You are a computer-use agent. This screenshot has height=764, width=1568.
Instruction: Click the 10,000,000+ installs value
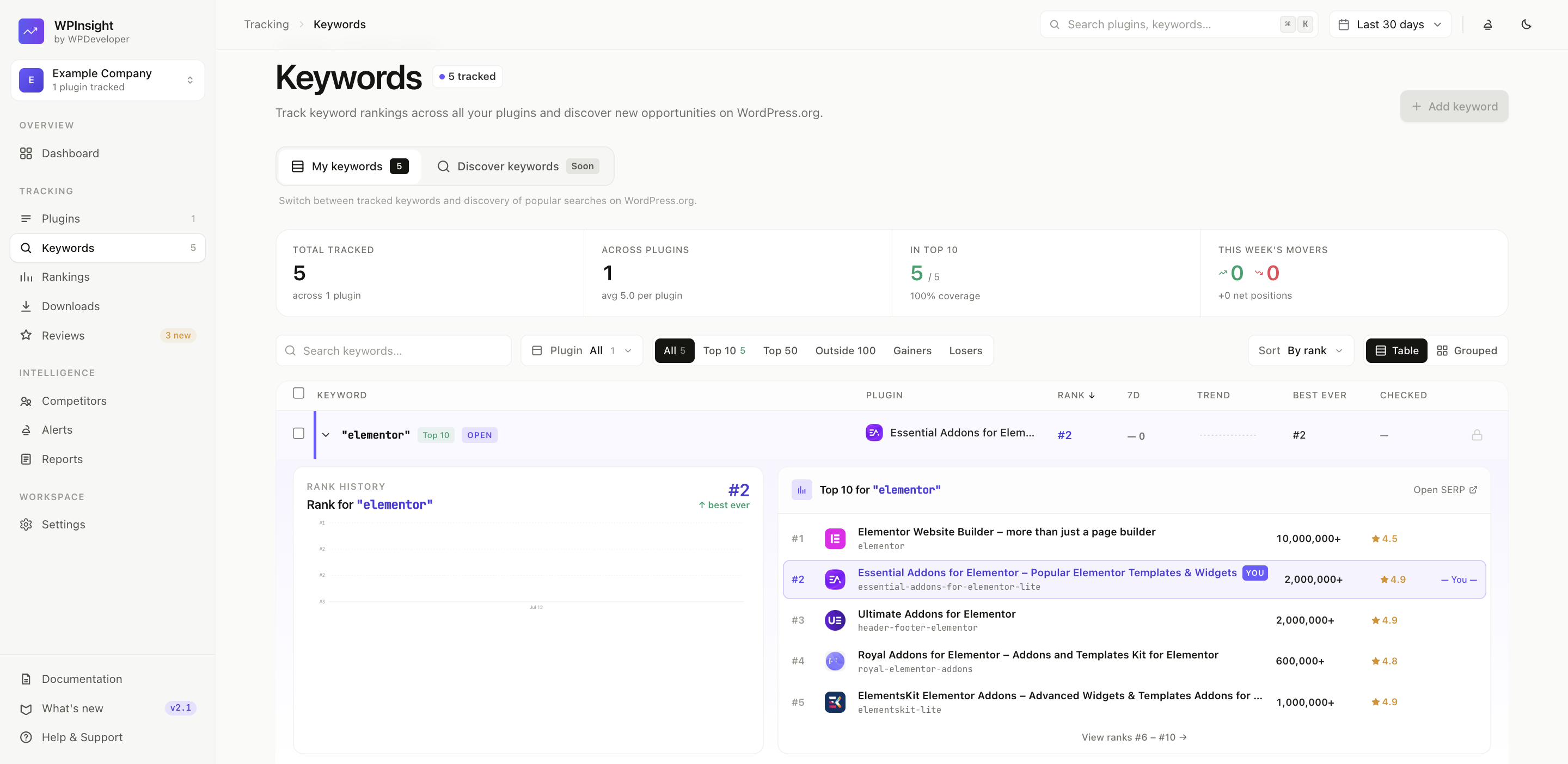pyautogui.click(x=1308, y=539)
